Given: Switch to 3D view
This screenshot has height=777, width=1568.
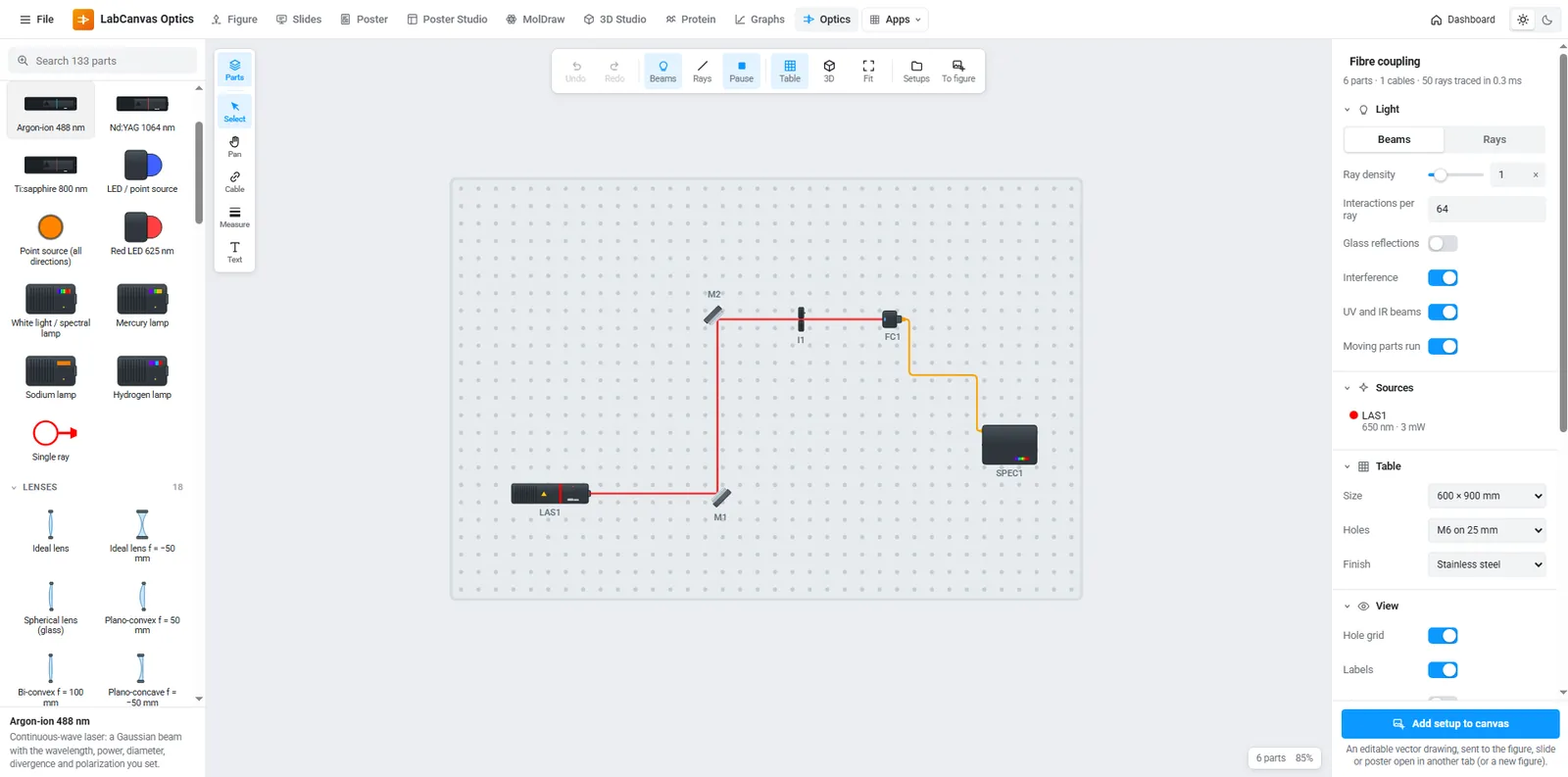Looking at the screenshot, I should 829,71.
